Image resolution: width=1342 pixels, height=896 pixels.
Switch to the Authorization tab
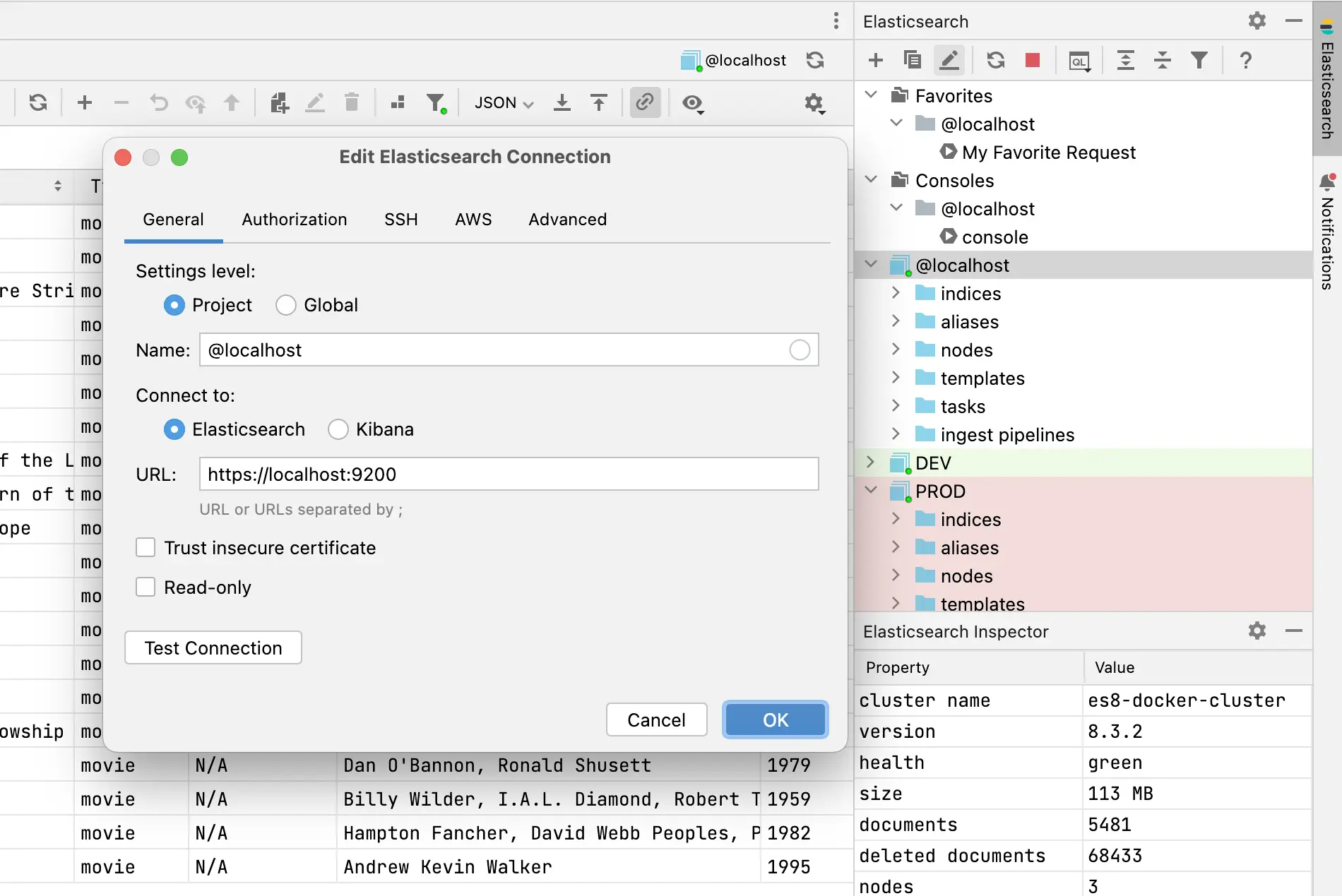pyautogui.click(x=295, y=220)
